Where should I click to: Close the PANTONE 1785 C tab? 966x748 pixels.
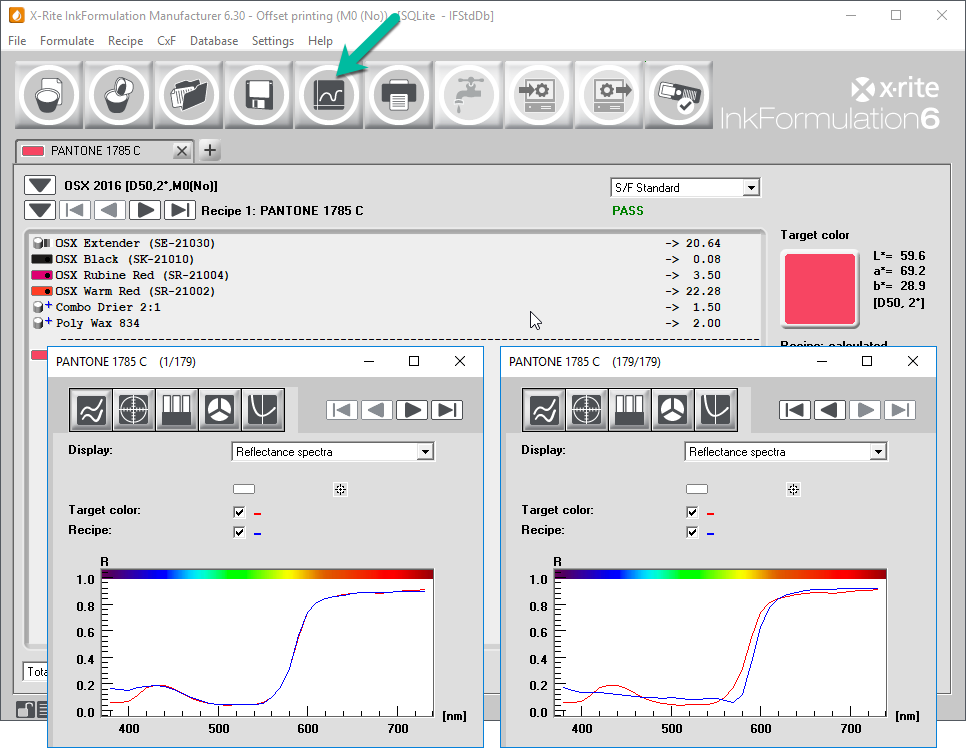pos(181,151)
